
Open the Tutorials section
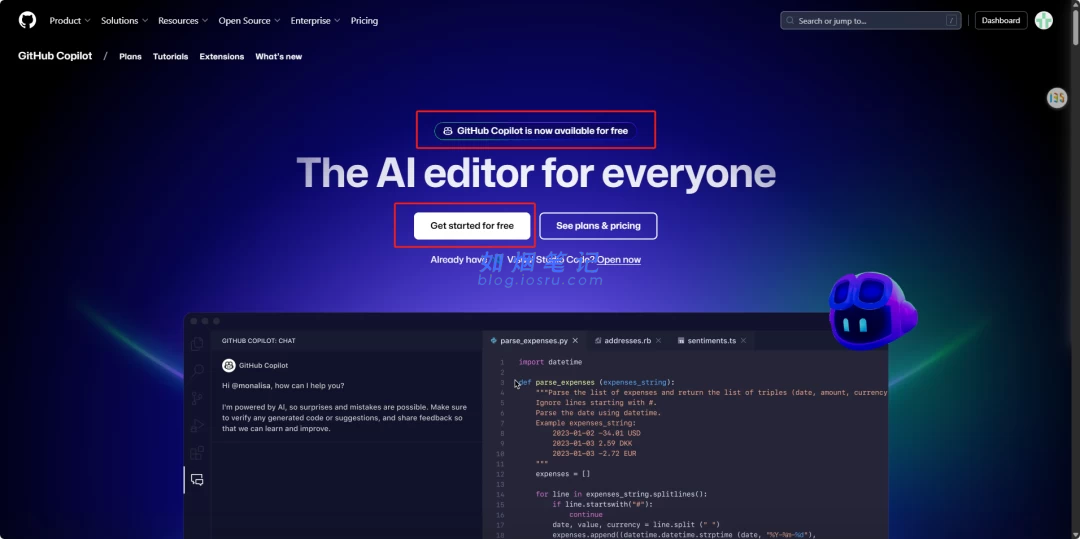tap(170, 56)
